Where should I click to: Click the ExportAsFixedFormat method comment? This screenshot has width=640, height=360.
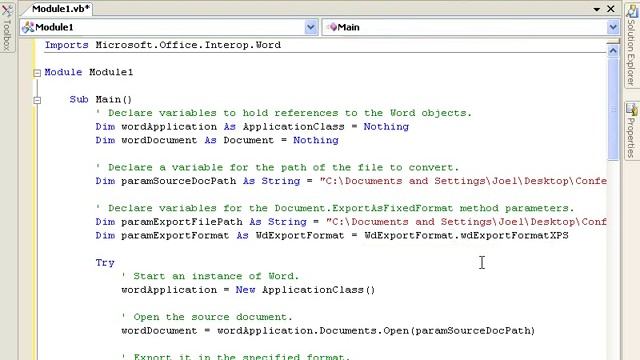click(335, 208)
